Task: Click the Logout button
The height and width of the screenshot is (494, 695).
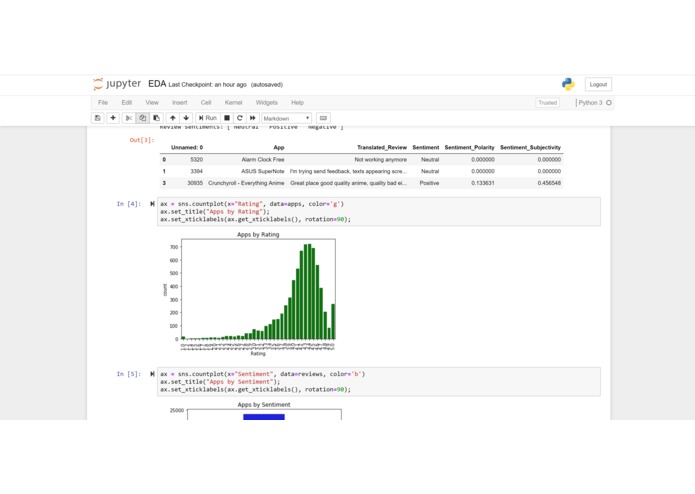Action: click(x=598, y=84)
